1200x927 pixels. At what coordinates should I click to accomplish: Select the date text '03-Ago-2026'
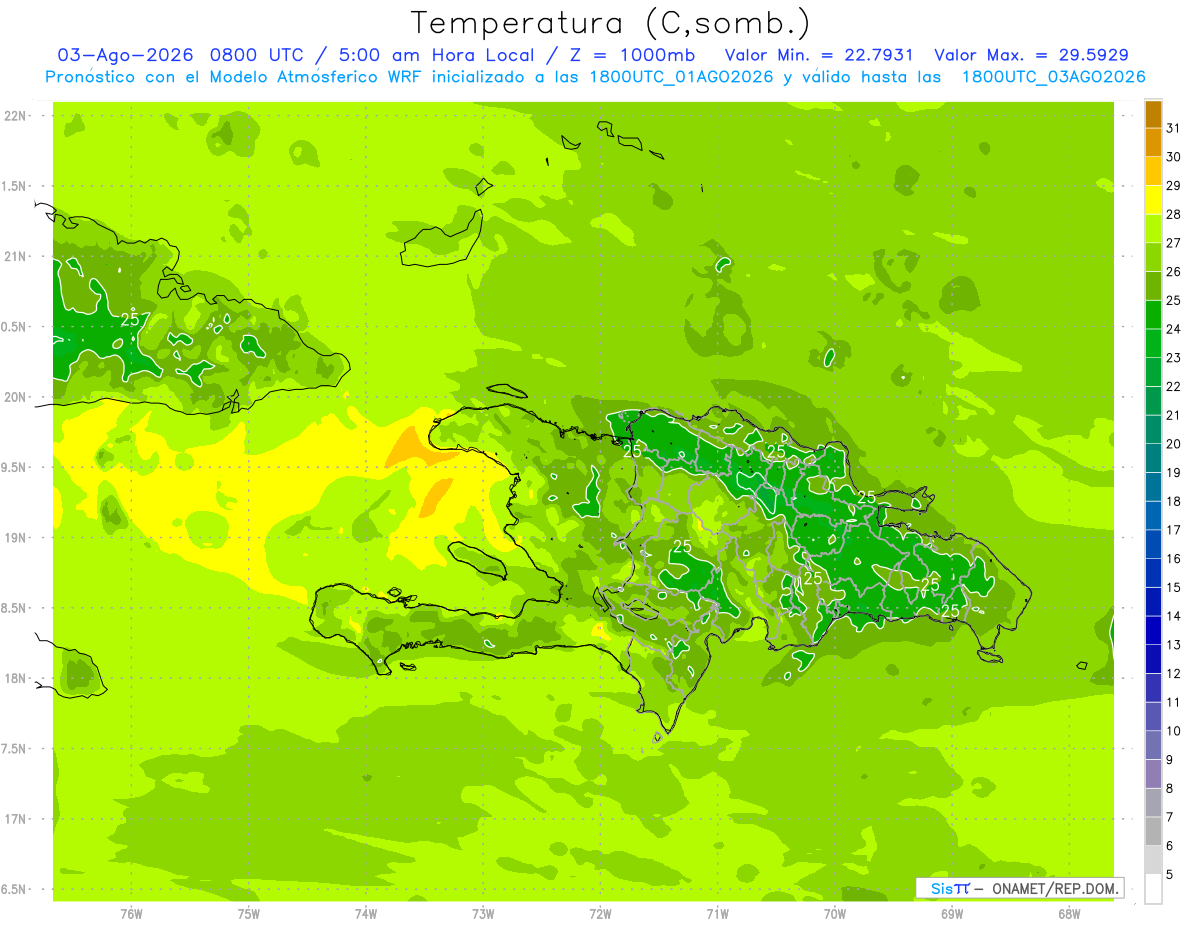[x=126, y=55]
